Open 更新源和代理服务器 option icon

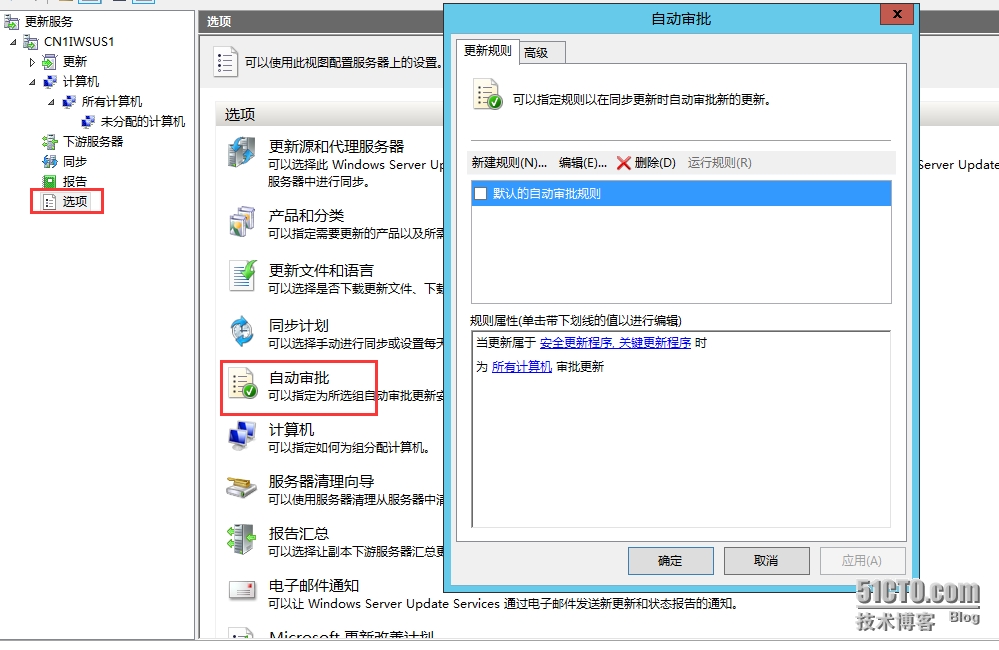(x=242, y=153)
